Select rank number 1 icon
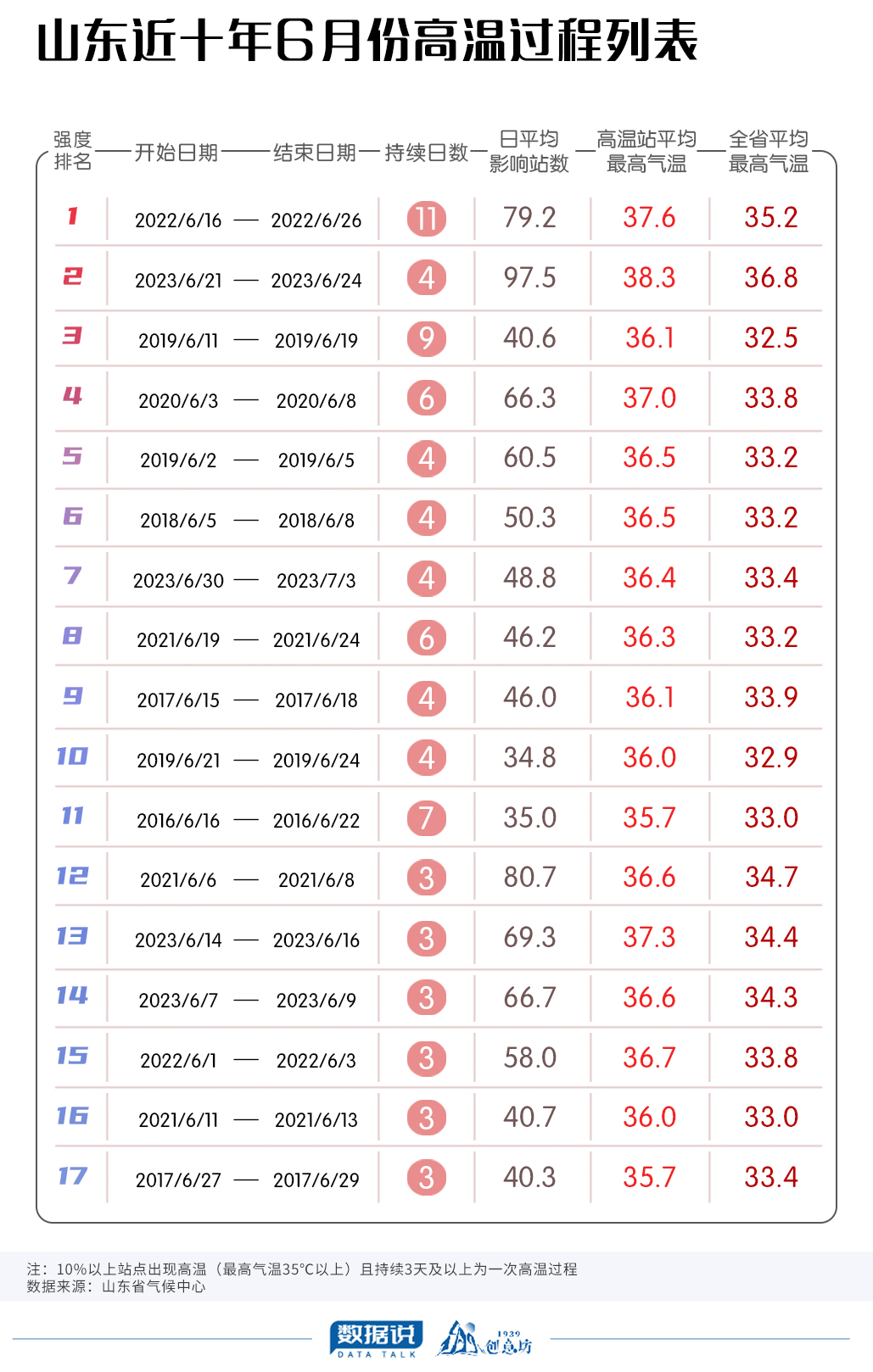The height and width of the screenshot is (1372, 873). click(73, 216)
